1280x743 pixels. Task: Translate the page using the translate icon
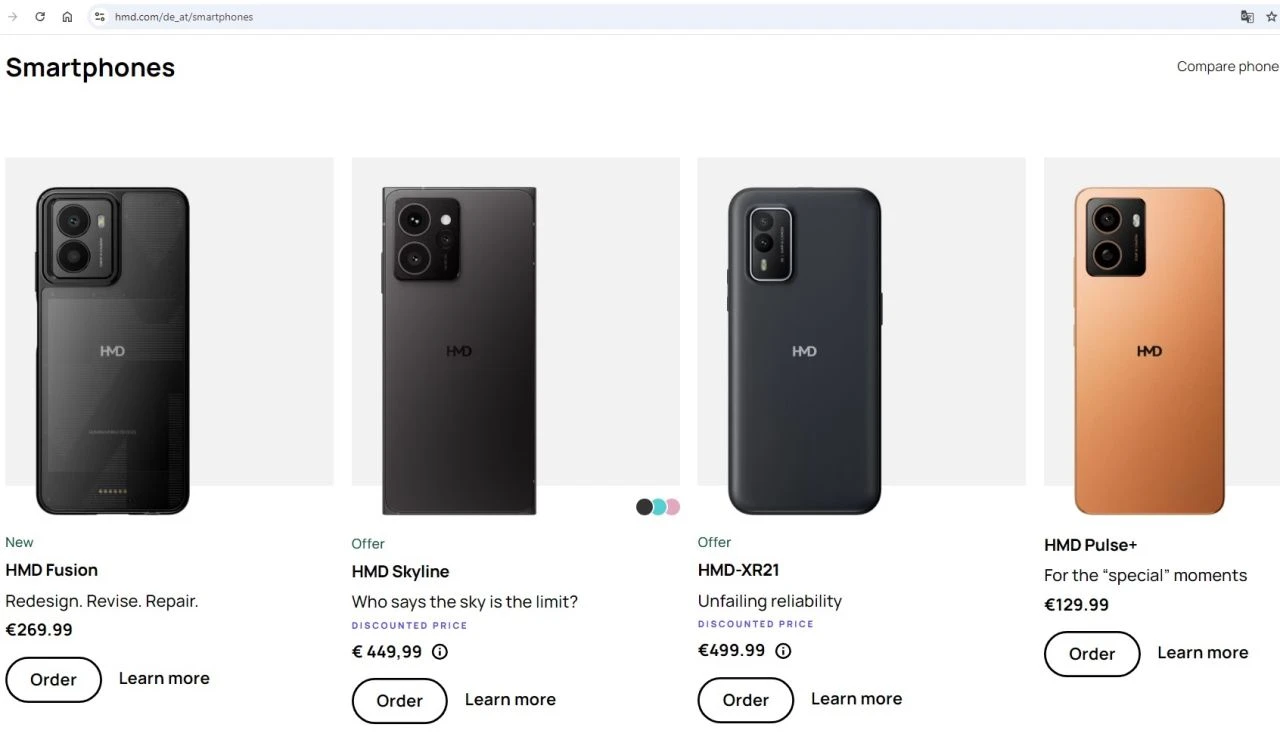tap(1246, 17)
